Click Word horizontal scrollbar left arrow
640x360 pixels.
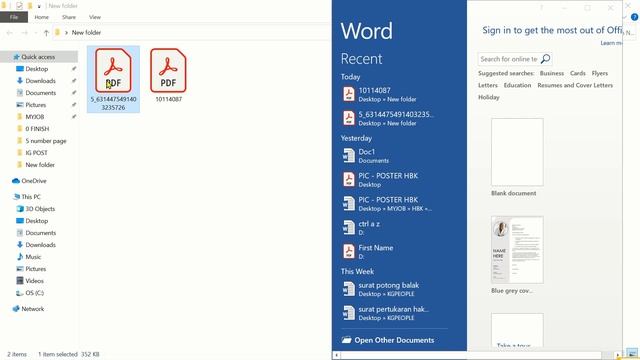(336, 355)
